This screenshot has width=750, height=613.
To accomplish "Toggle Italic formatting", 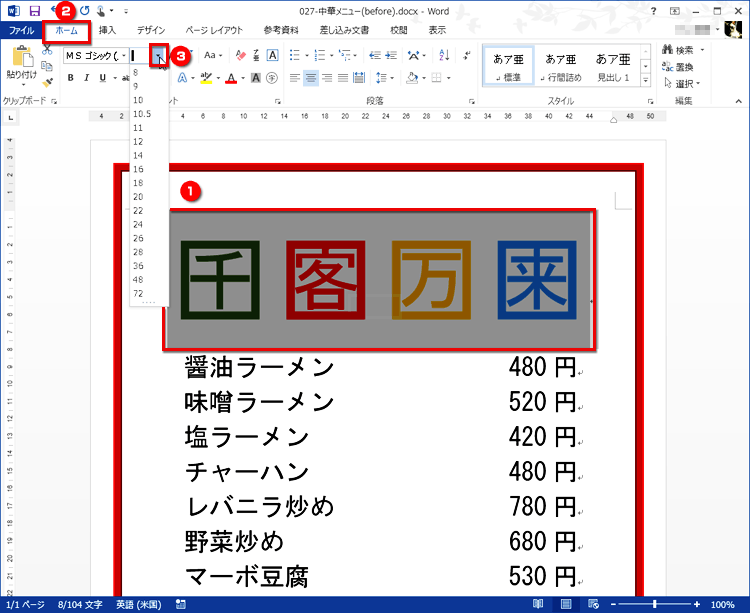I will 87,77.
